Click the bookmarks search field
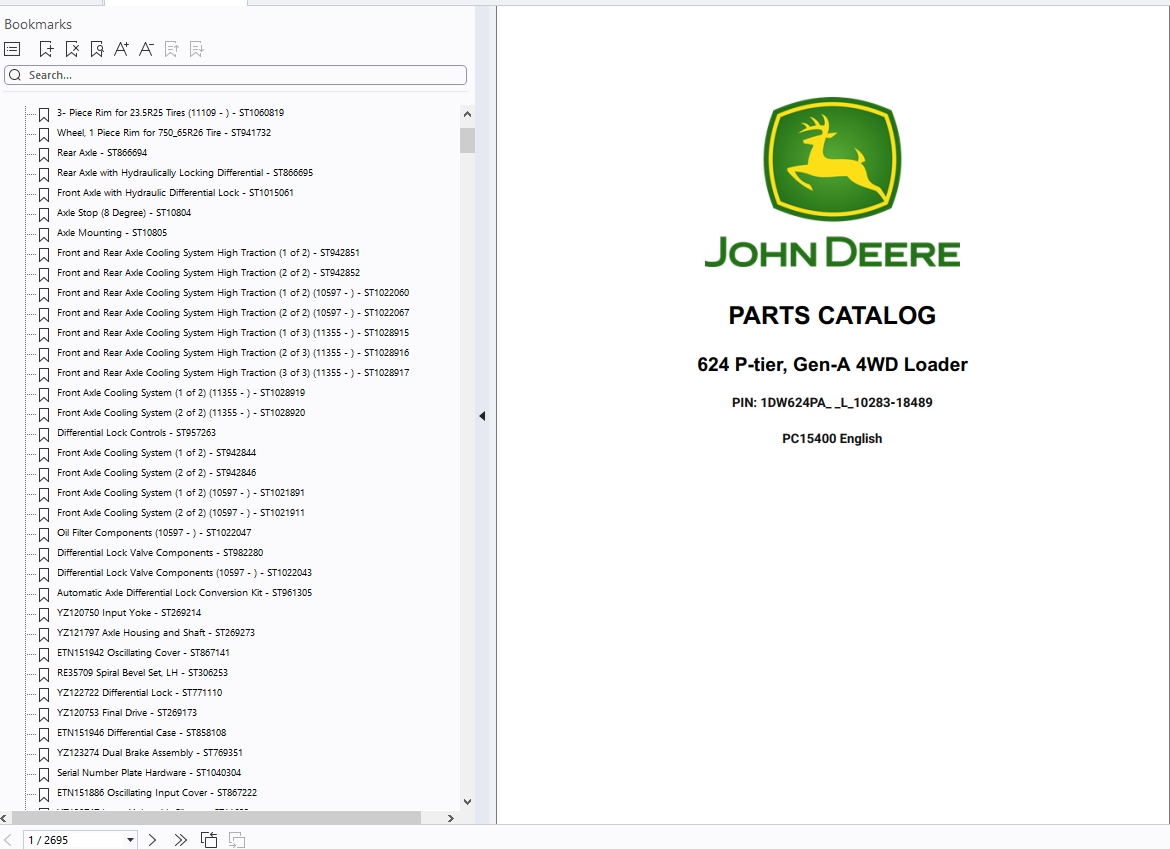1170x849 pixels. (x=236, y=75)
